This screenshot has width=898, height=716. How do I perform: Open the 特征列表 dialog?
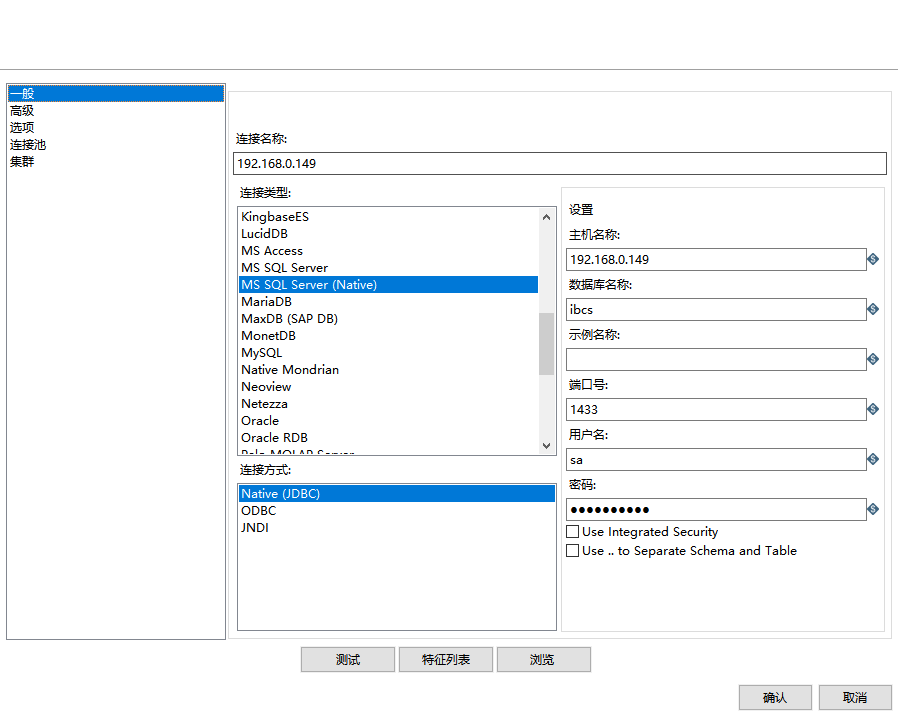coord(445,659)
